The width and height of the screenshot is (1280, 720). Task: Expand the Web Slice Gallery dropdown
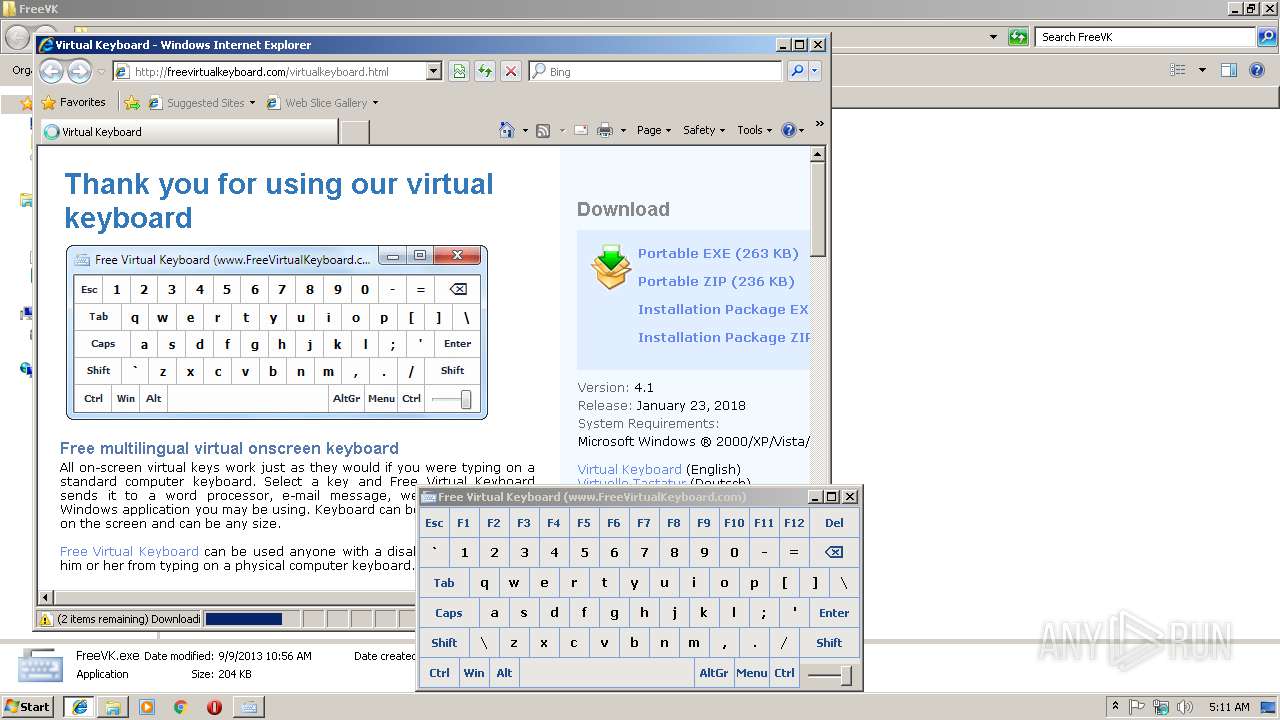[375, 103]
